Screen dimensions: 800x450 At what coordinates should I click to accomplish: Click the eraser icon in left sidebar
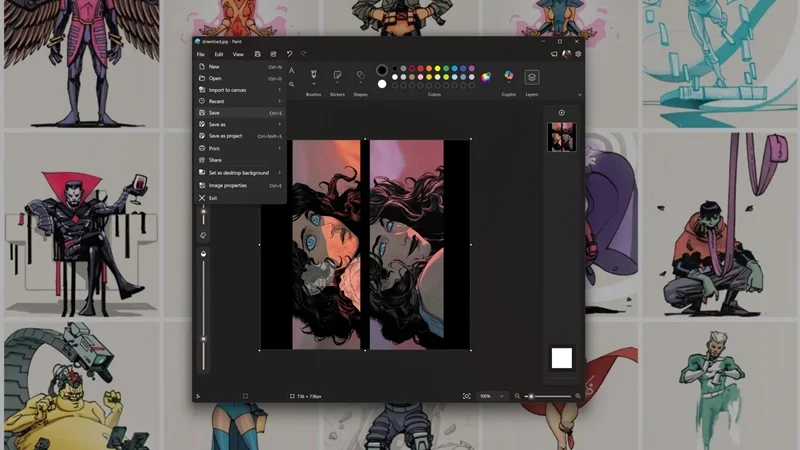[203, 235]
